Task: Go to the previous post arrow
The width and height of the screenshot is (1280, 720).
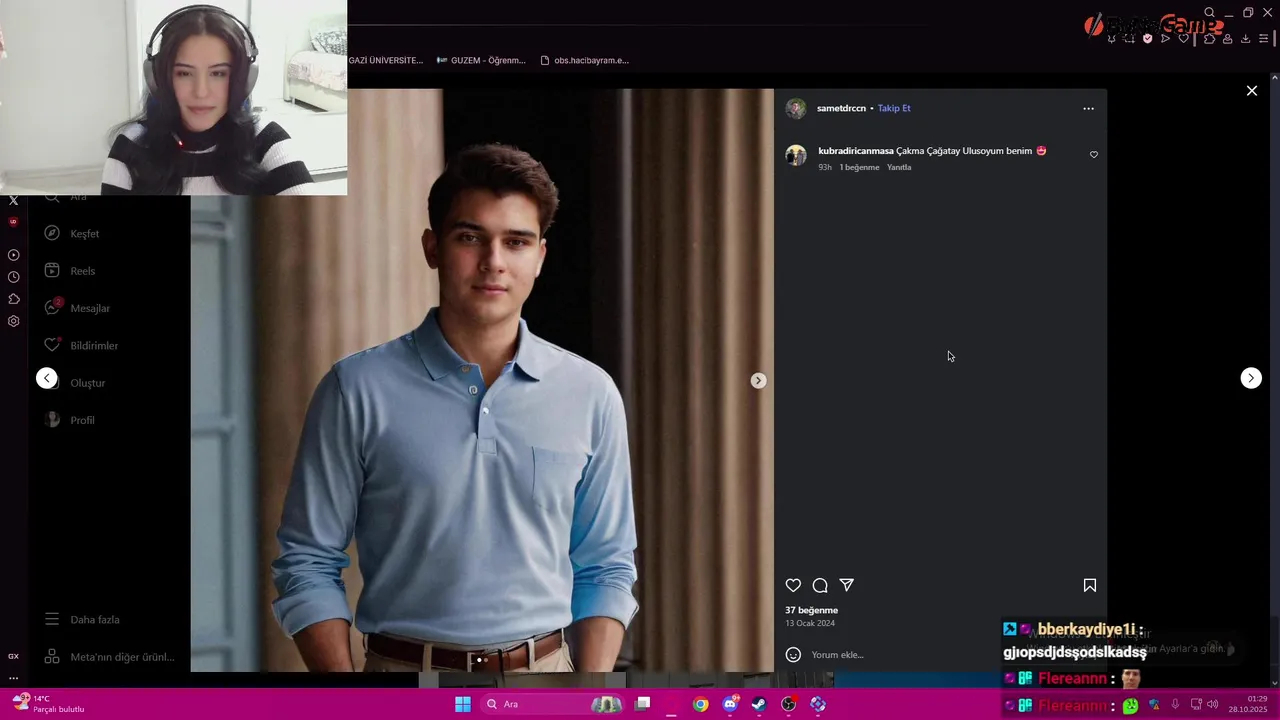Action: tap(47, 378)
